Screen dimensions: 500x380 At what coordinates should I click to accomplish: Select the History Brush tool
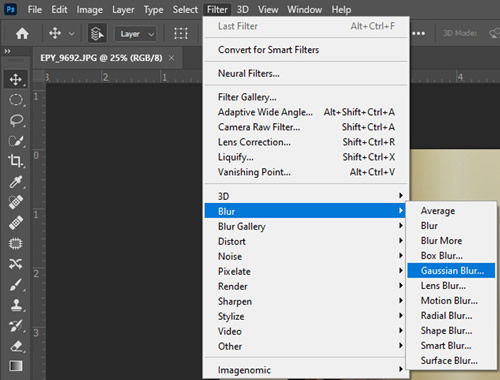[16, 326]
